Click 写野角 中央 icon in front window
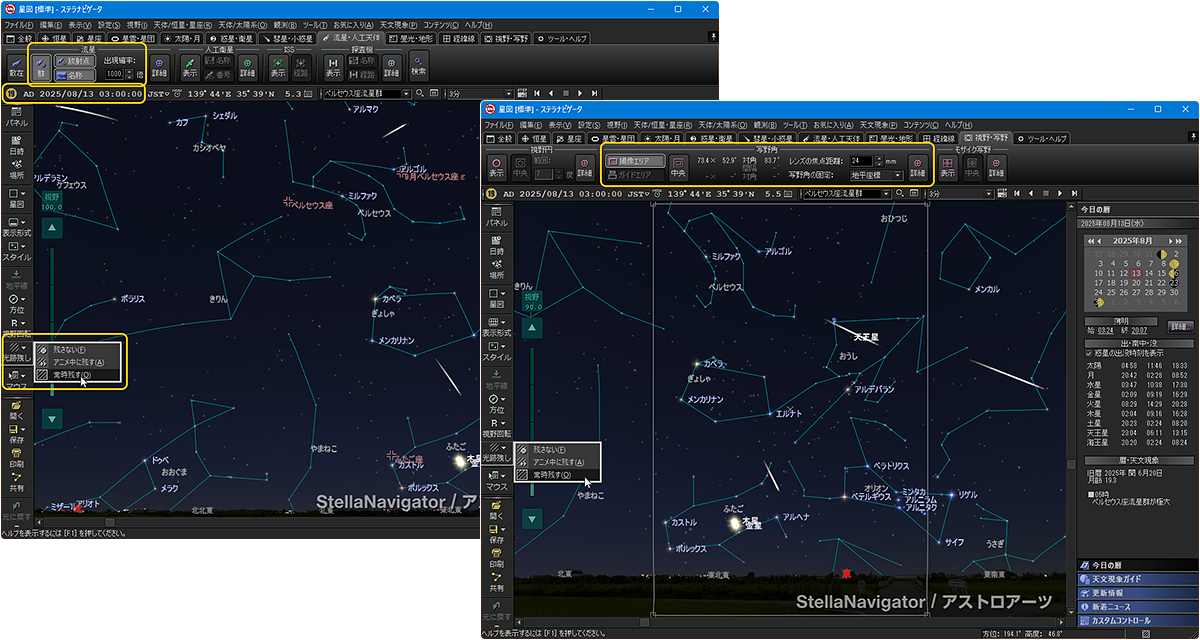The height and width of the screenshot is (640, 1200). pos(679,166)
